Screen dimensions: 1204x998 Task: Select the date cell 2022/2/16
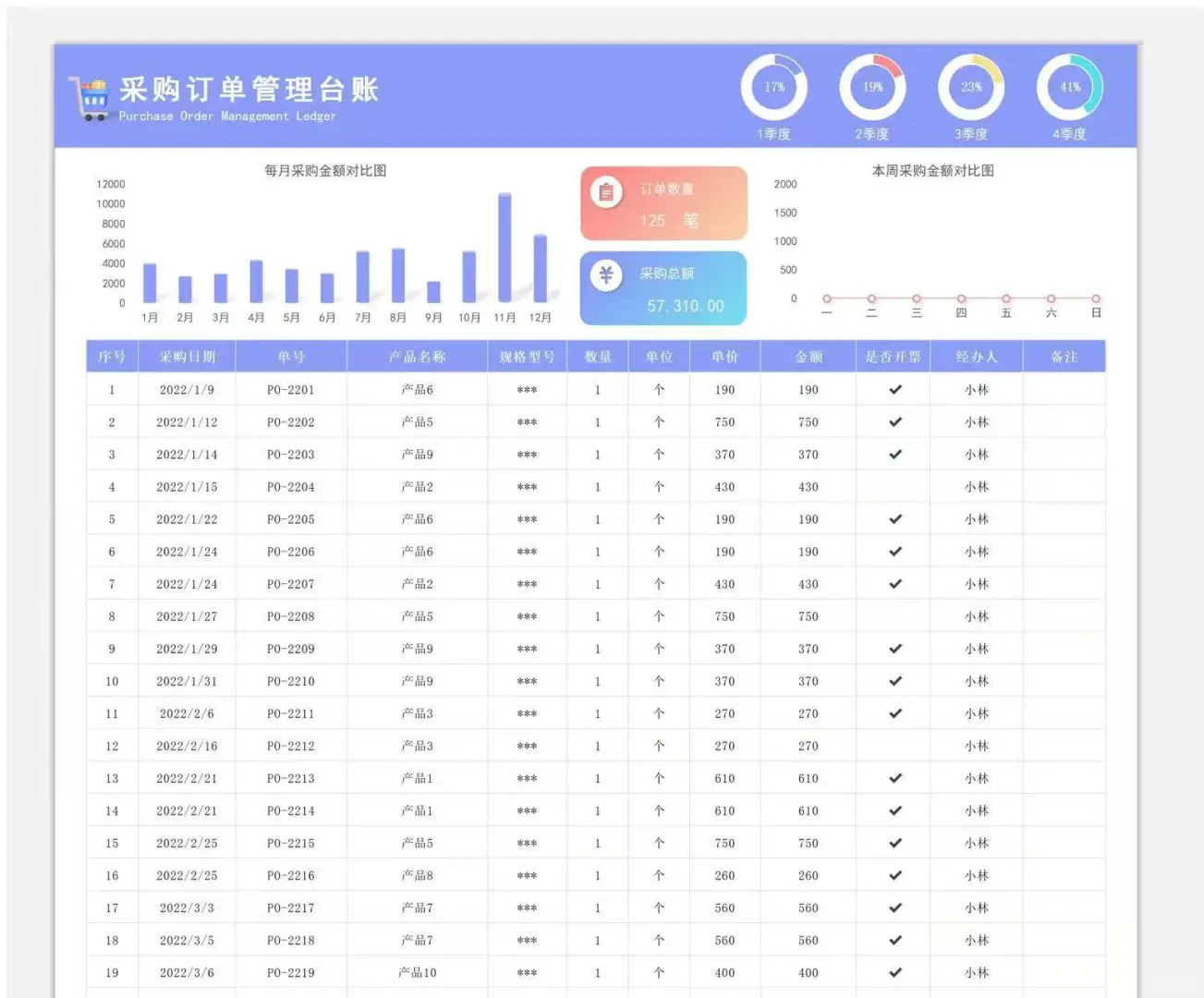pyautogui.click(x=187, y=746)
